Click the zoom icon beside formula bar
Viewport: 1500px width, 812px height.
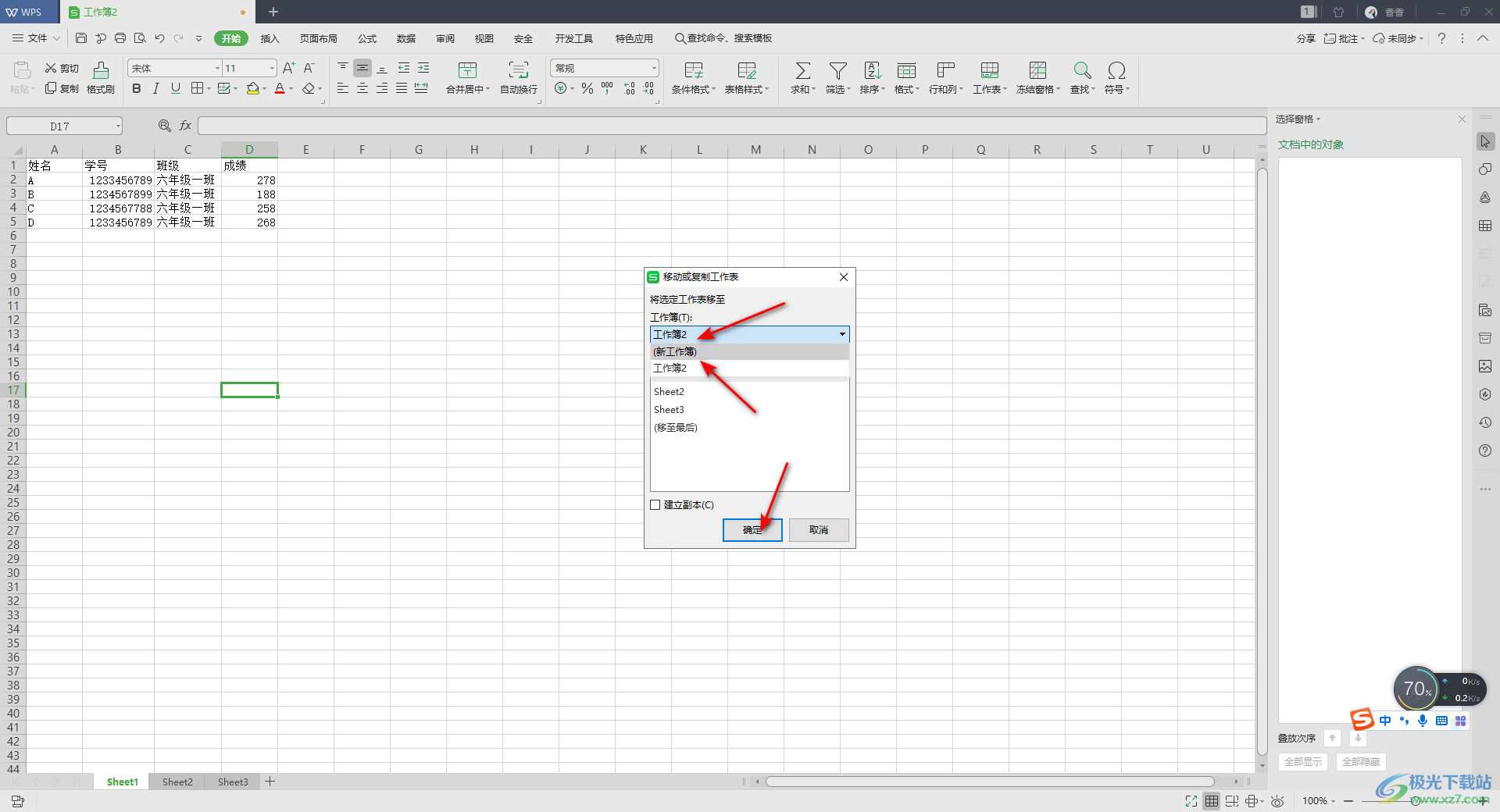click(x=165, y=126)
